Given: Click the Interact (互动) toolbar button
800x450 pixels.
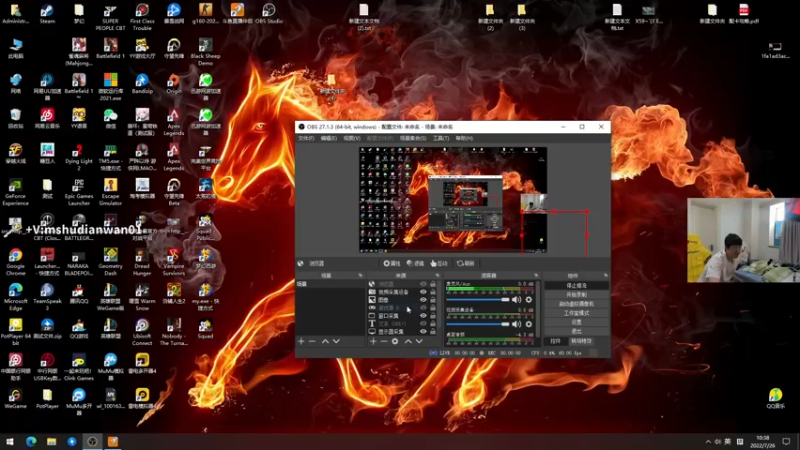Looking at the screenshot, I should pyautogui.click(x=439, y=263).
